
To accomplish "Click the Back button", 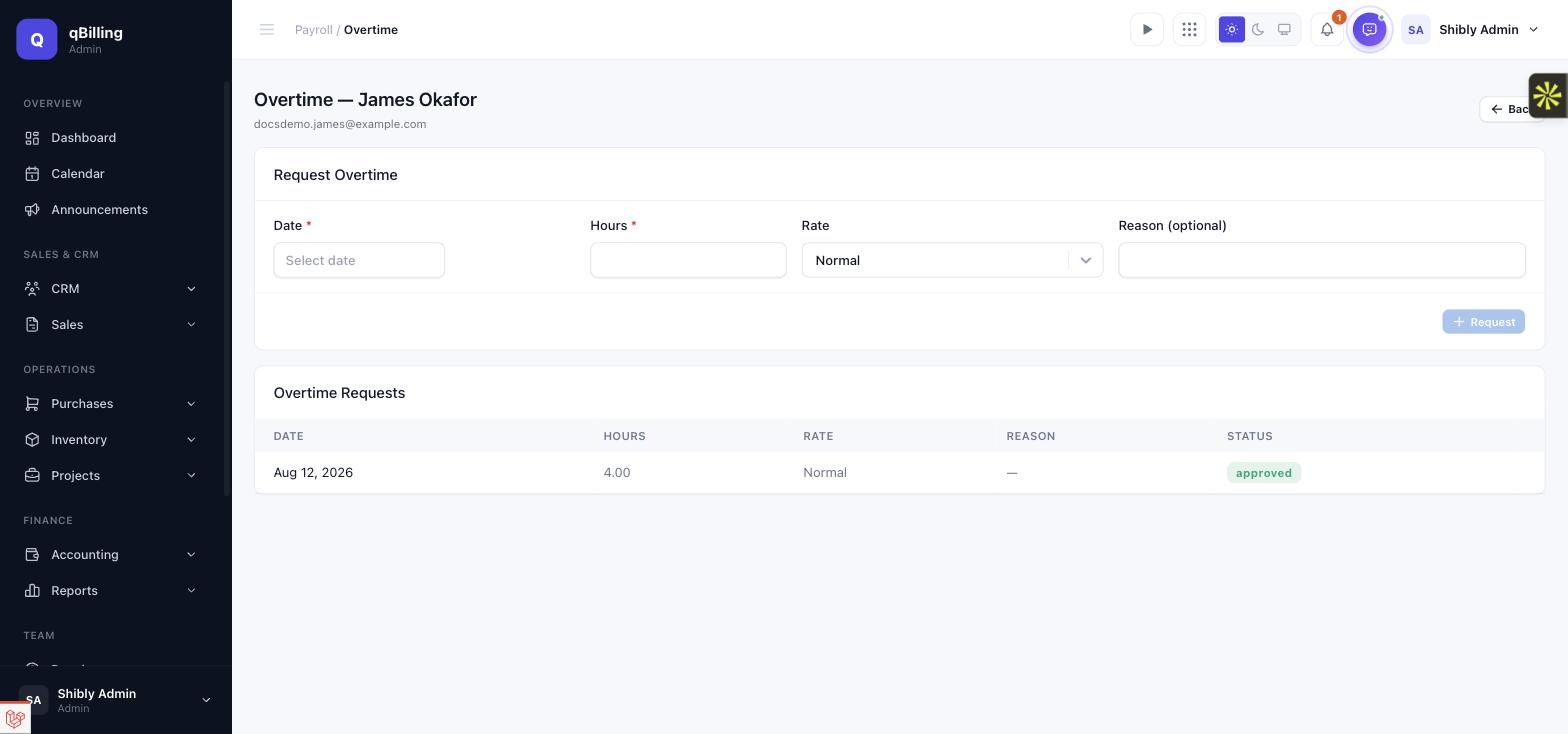I will point(1511,109).
